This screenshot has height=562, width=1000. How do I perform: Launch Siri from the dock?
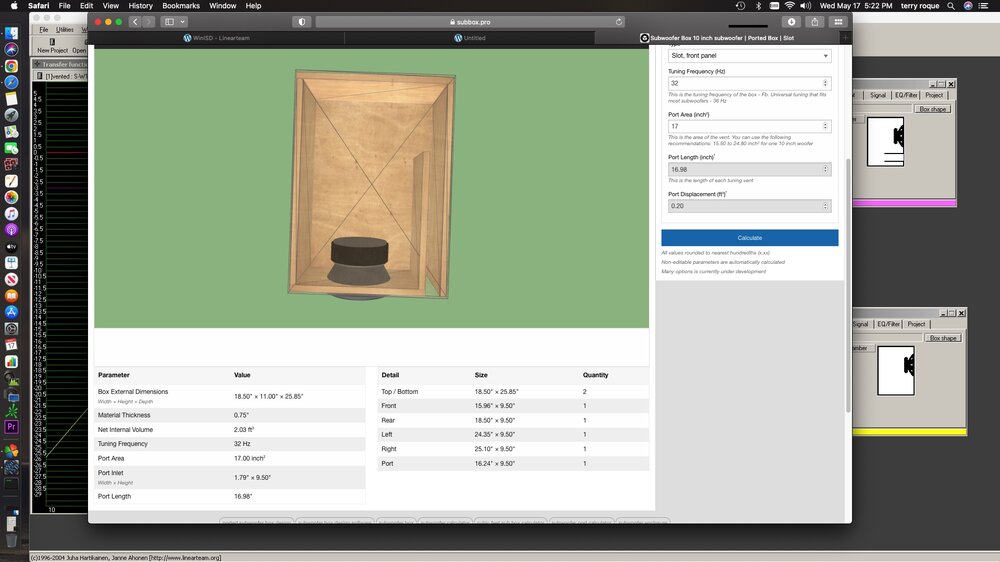11,50
